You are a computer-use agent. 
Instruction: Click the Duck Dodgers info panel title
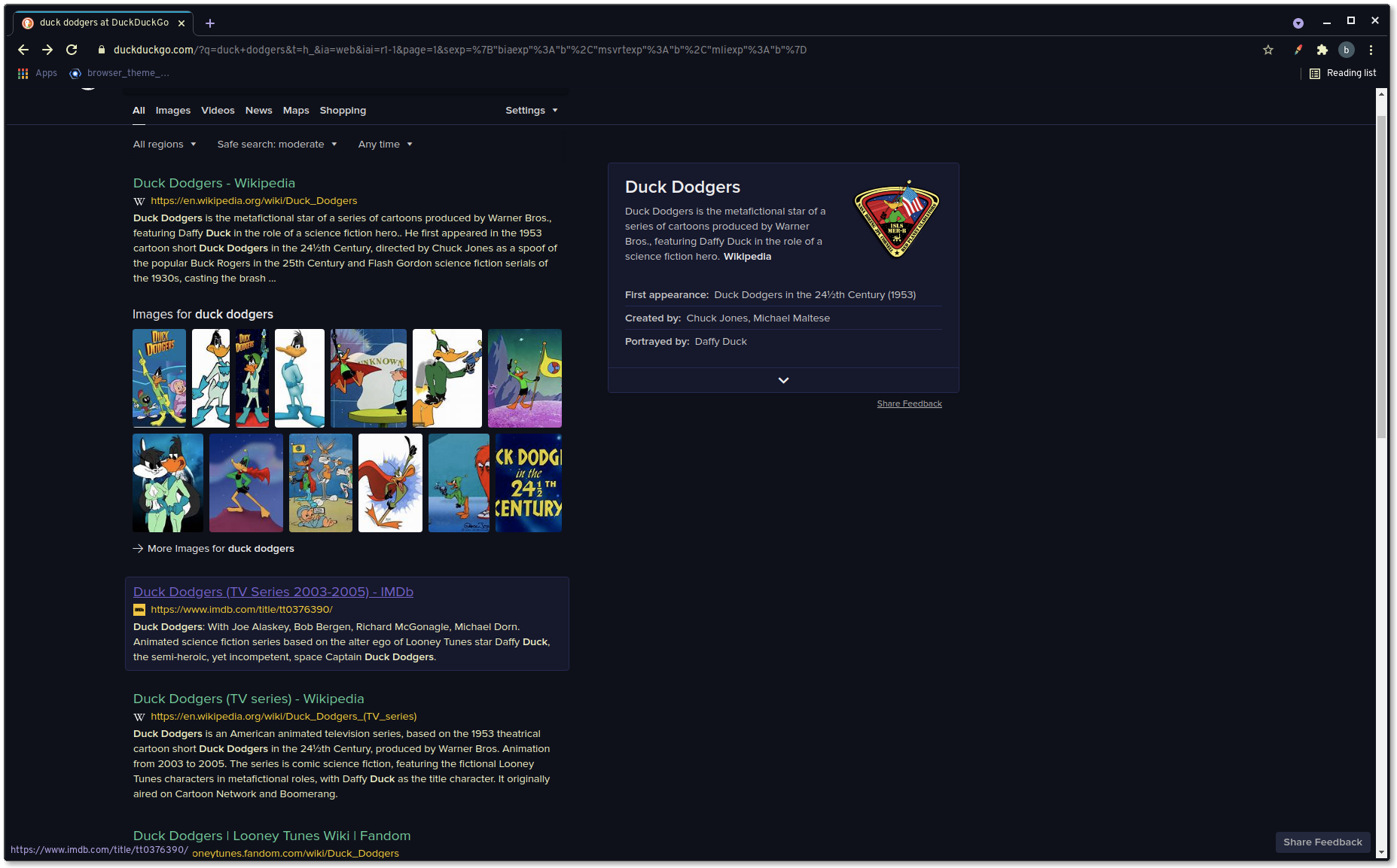682,187
